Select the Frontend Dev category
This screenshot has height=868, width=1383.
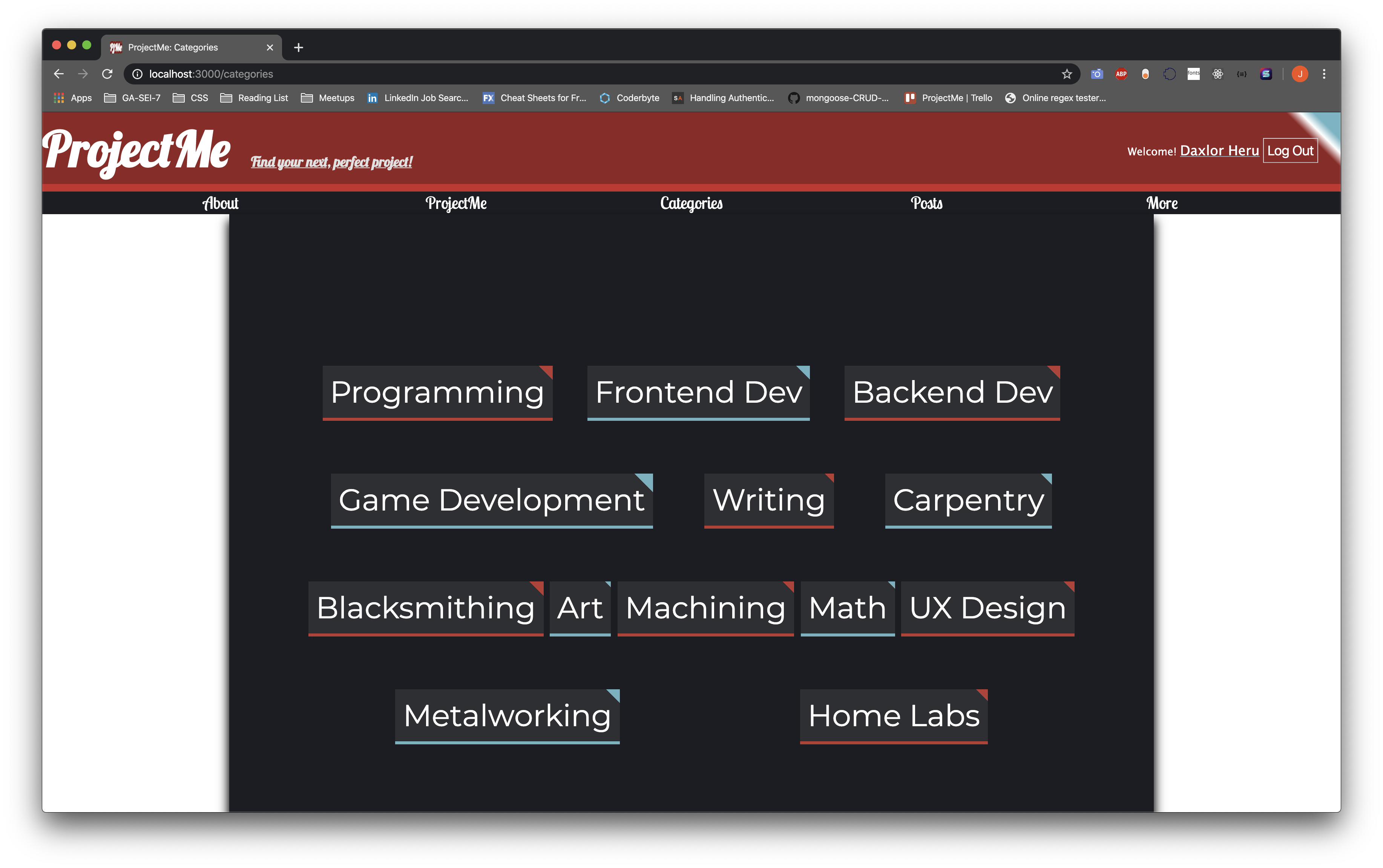pos(698,393)
